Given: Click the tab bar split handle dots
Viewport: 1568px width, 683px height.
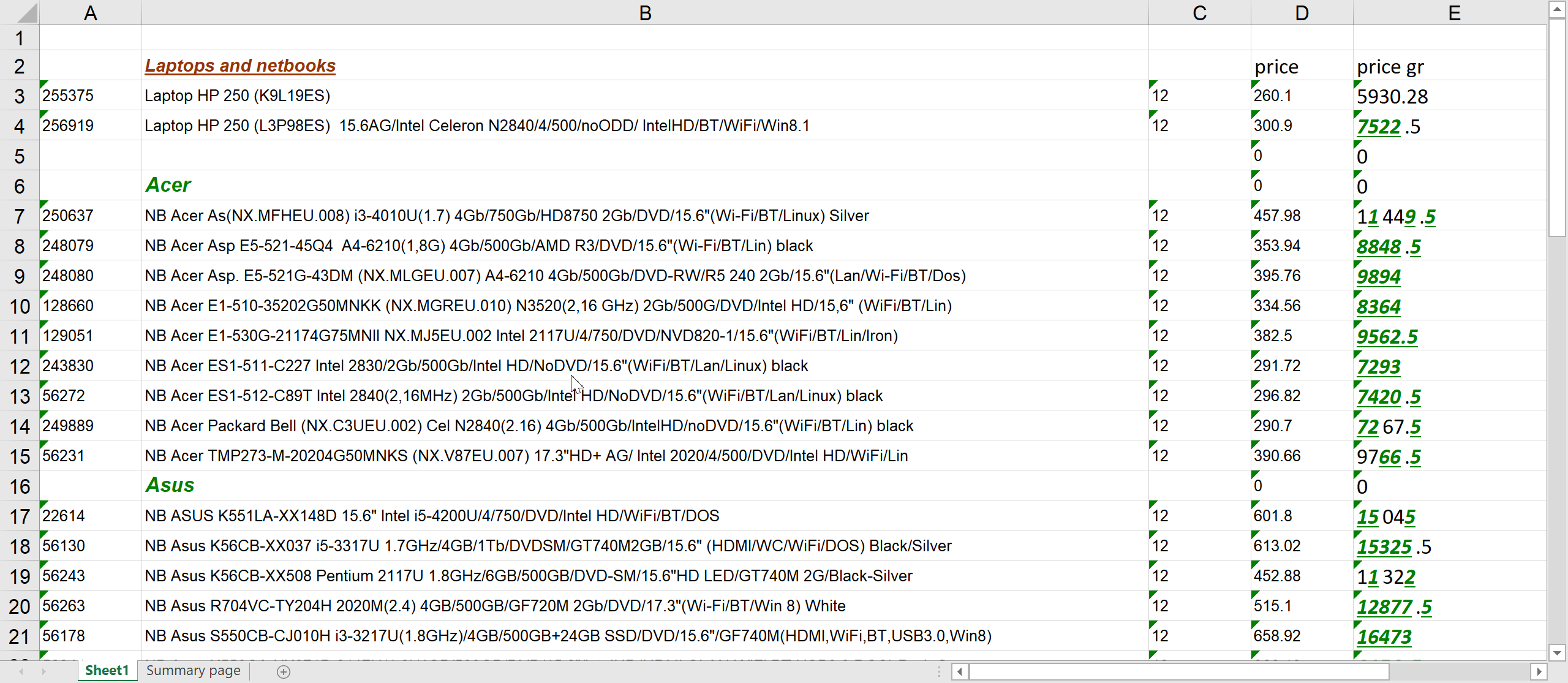Looking at the screenshot, I should coord(939,672).
